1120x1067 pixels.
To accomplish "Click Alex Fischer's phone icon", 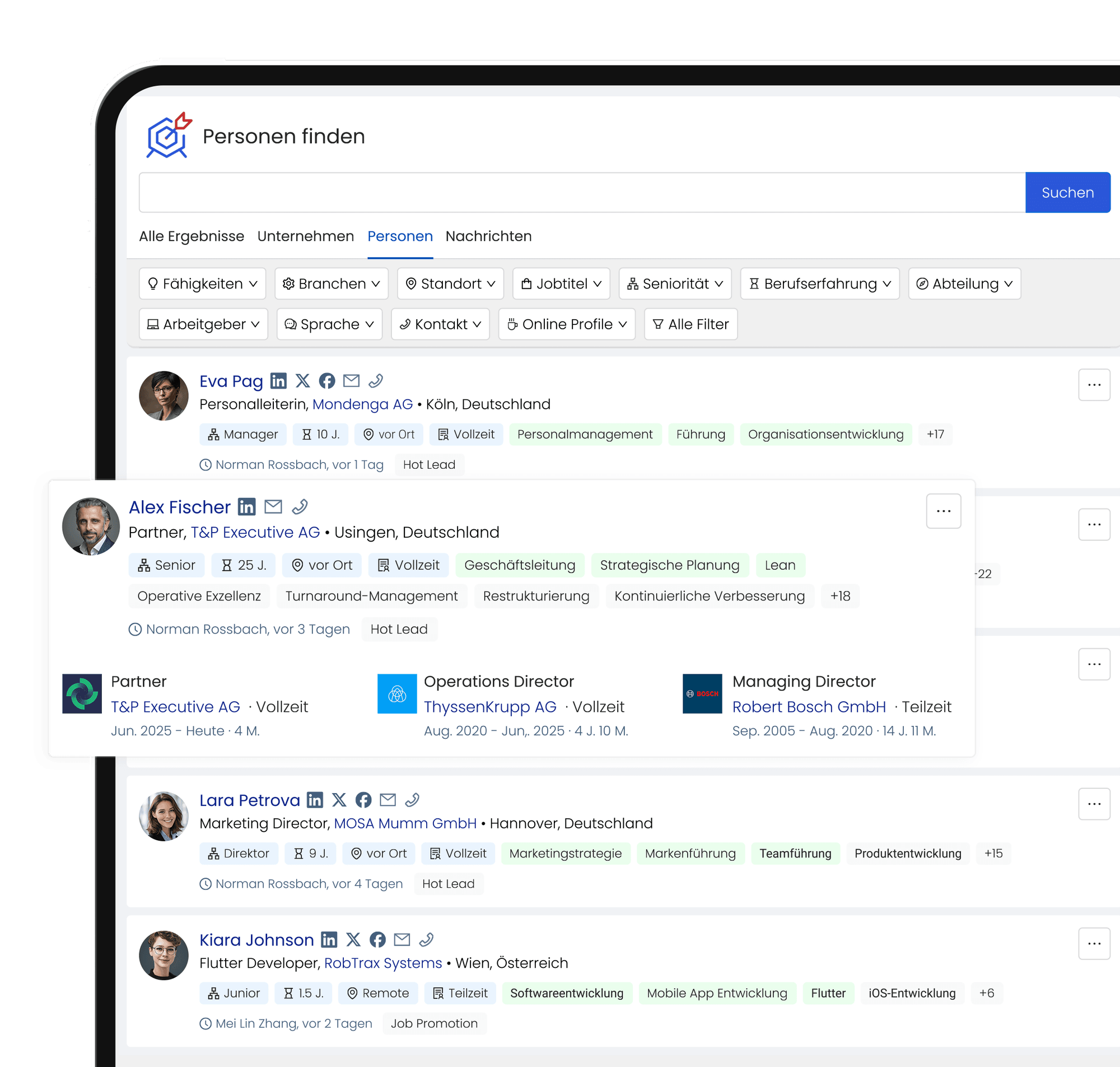I will pos(300,506).
